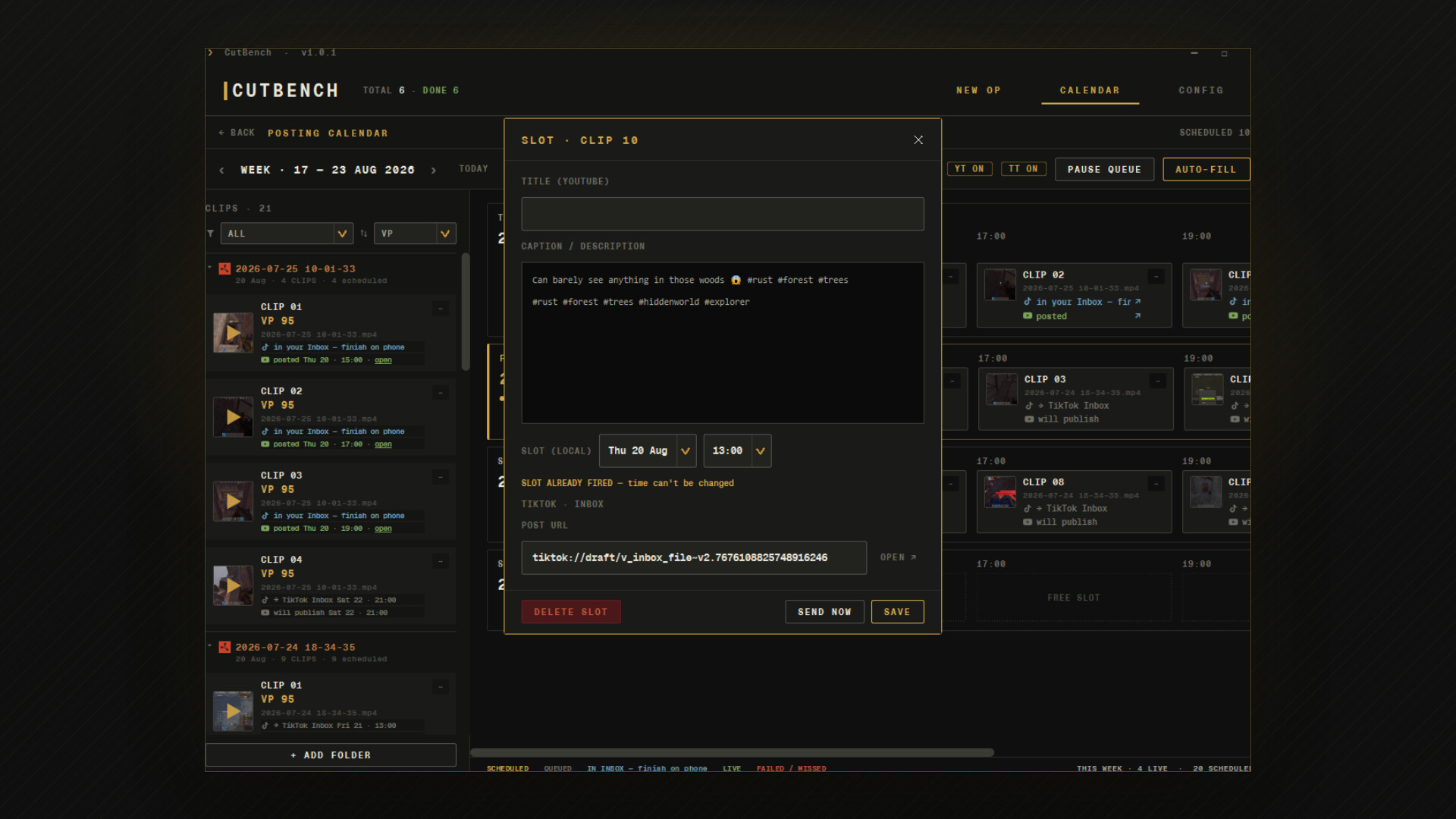Open the Thu 20 Aug slot date dropdown

pos(648,451)
